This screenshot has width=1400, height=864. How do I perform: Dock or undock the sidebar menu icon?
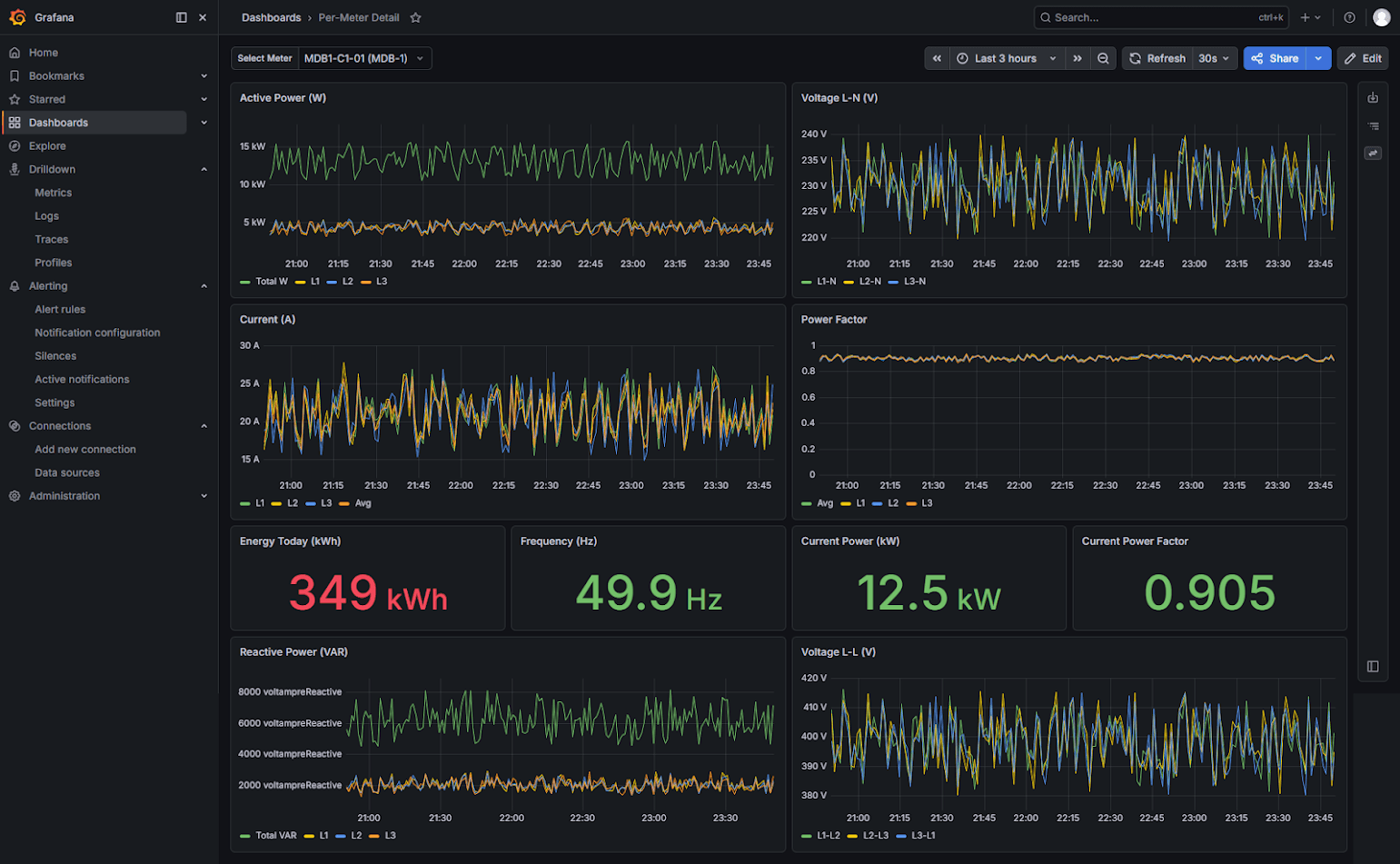(x=182, y=17)
